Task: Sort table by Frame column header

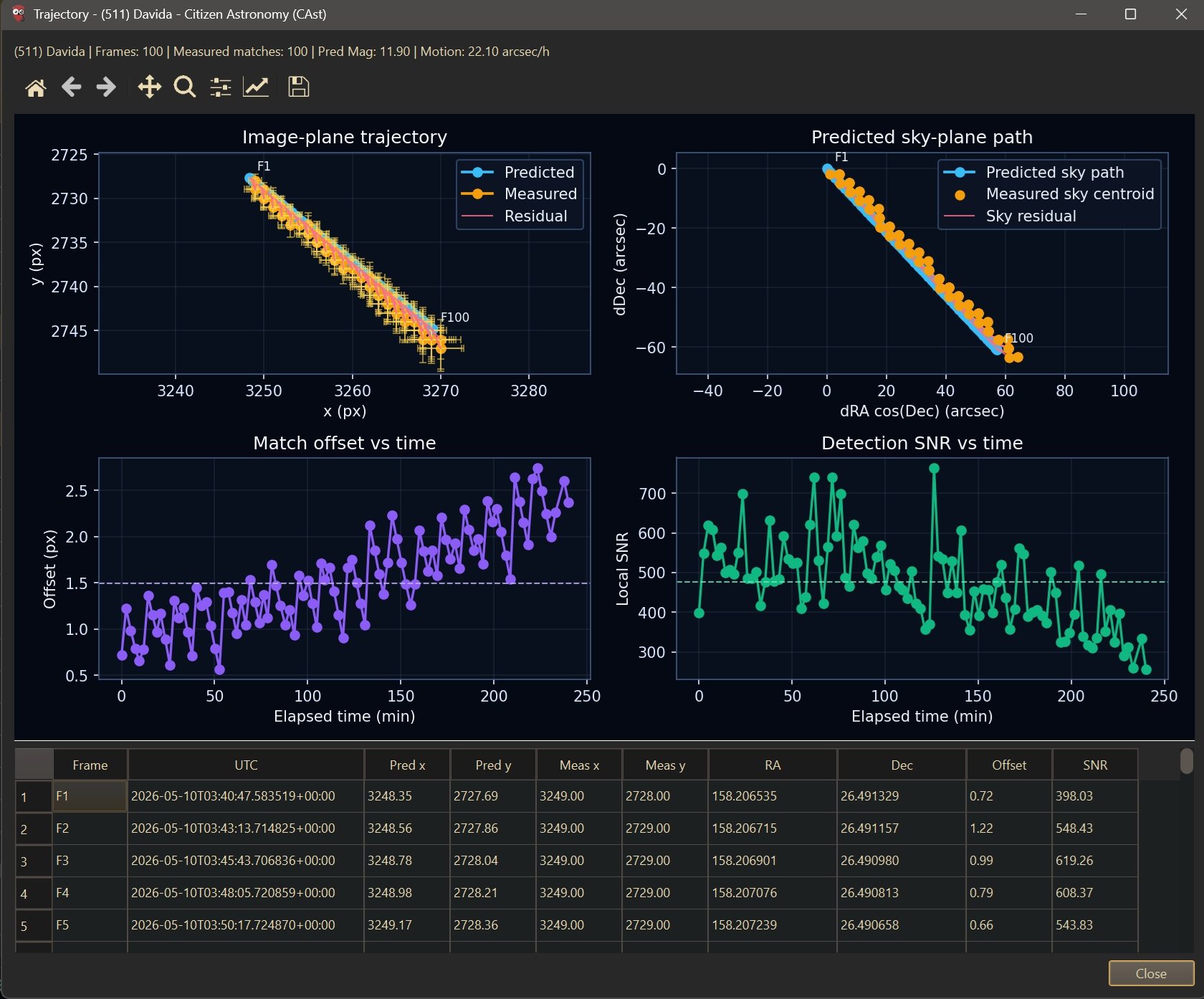Action: pyautogui.click(x=90, y=765)
